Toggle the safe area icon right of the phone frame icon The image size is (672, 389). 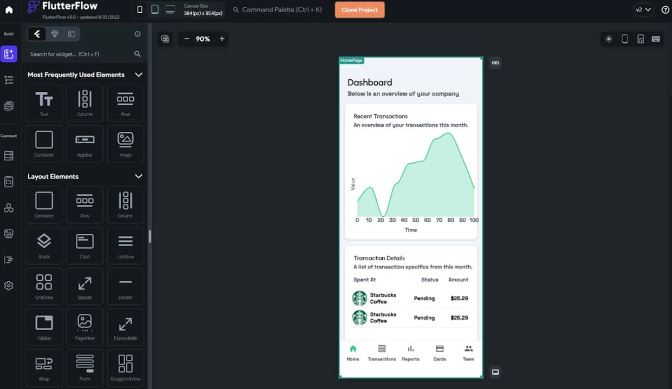coord(640,39)
